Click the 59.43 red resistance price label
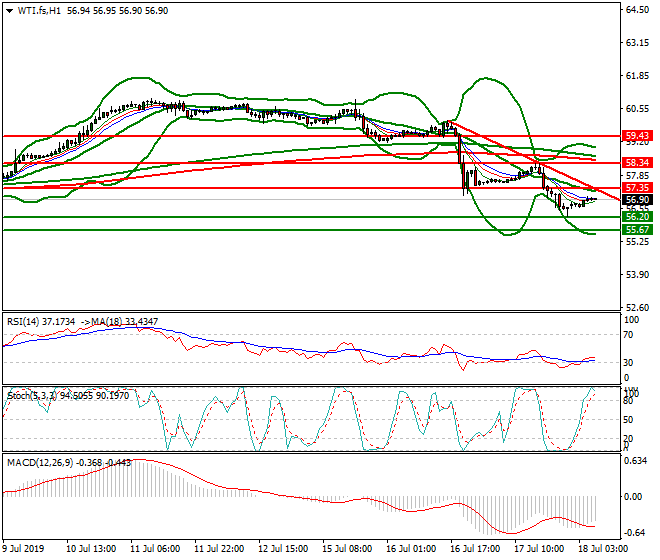This screenshot has width=660, height=560. [637, 136]
